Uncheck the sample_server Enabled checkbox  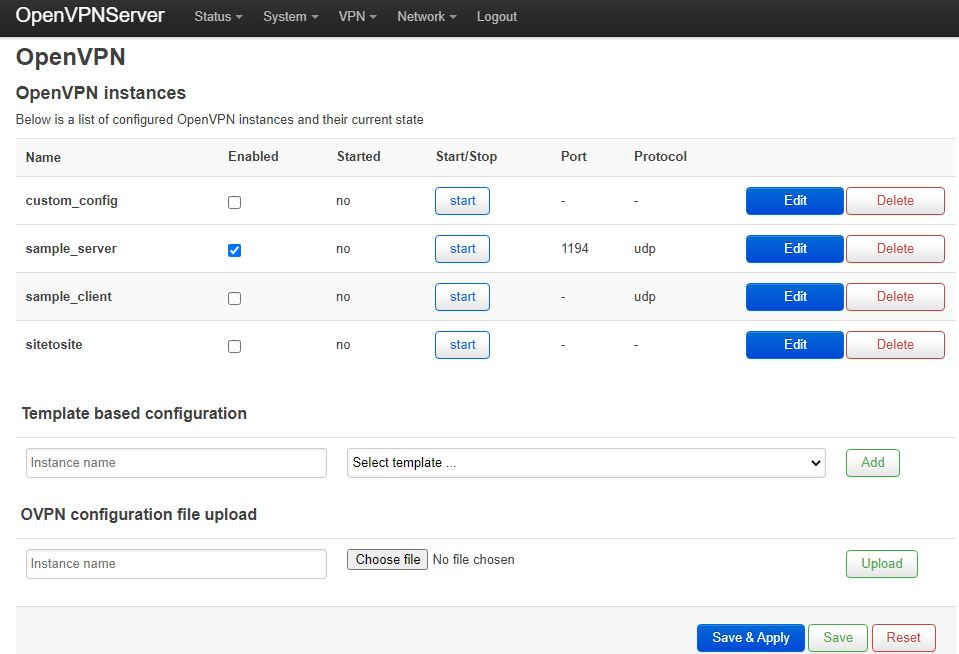coord(234,250)
